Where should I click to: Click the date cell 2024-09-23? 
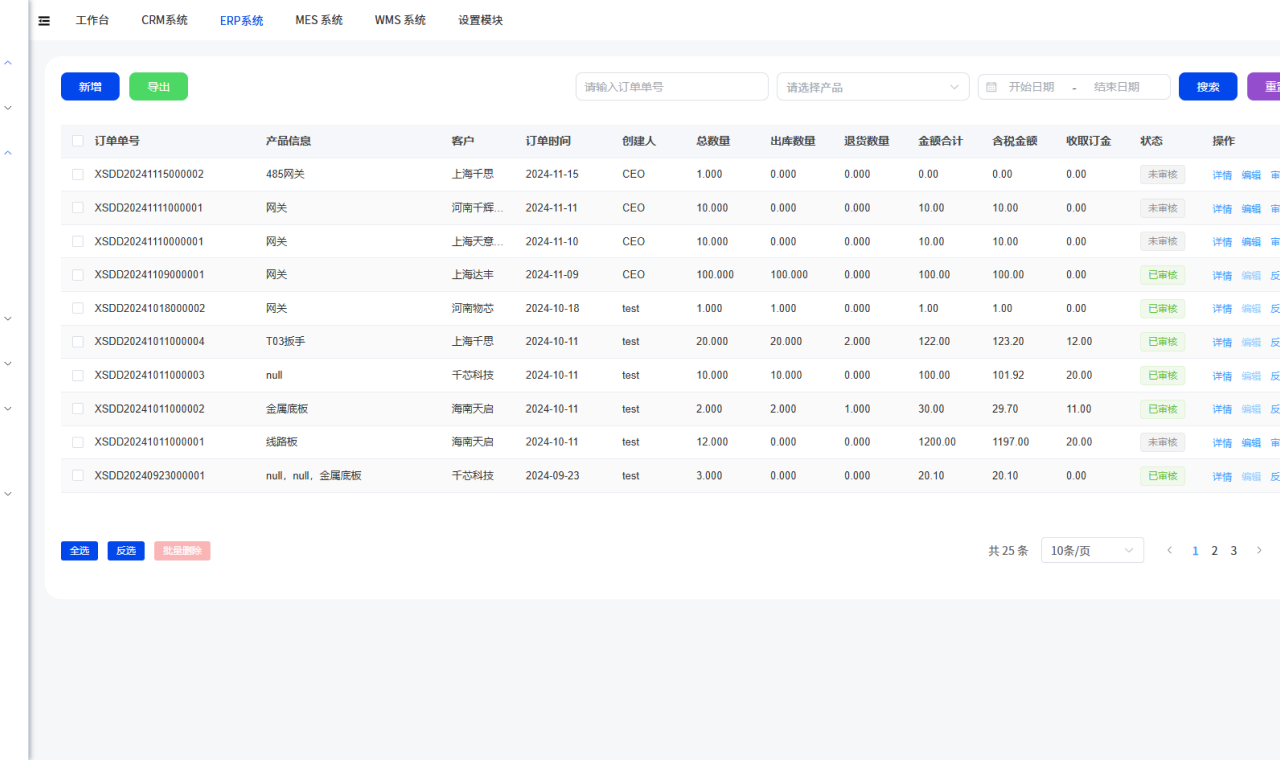coord(552,475)
